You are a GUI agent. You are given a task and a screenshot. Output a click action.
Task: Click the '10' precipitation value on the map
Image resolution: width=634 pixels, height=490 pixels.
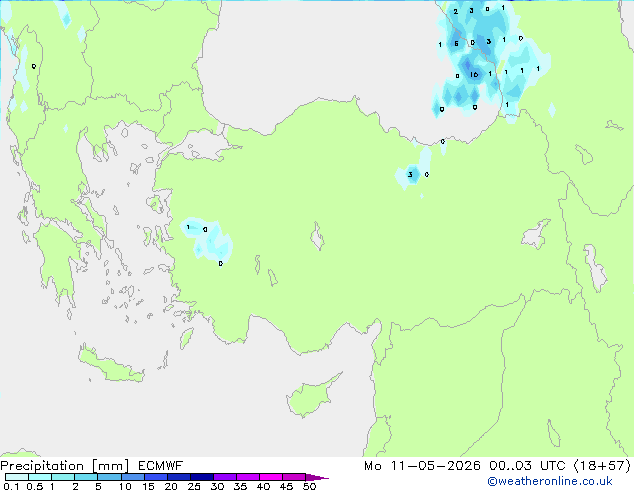point(474,74)
